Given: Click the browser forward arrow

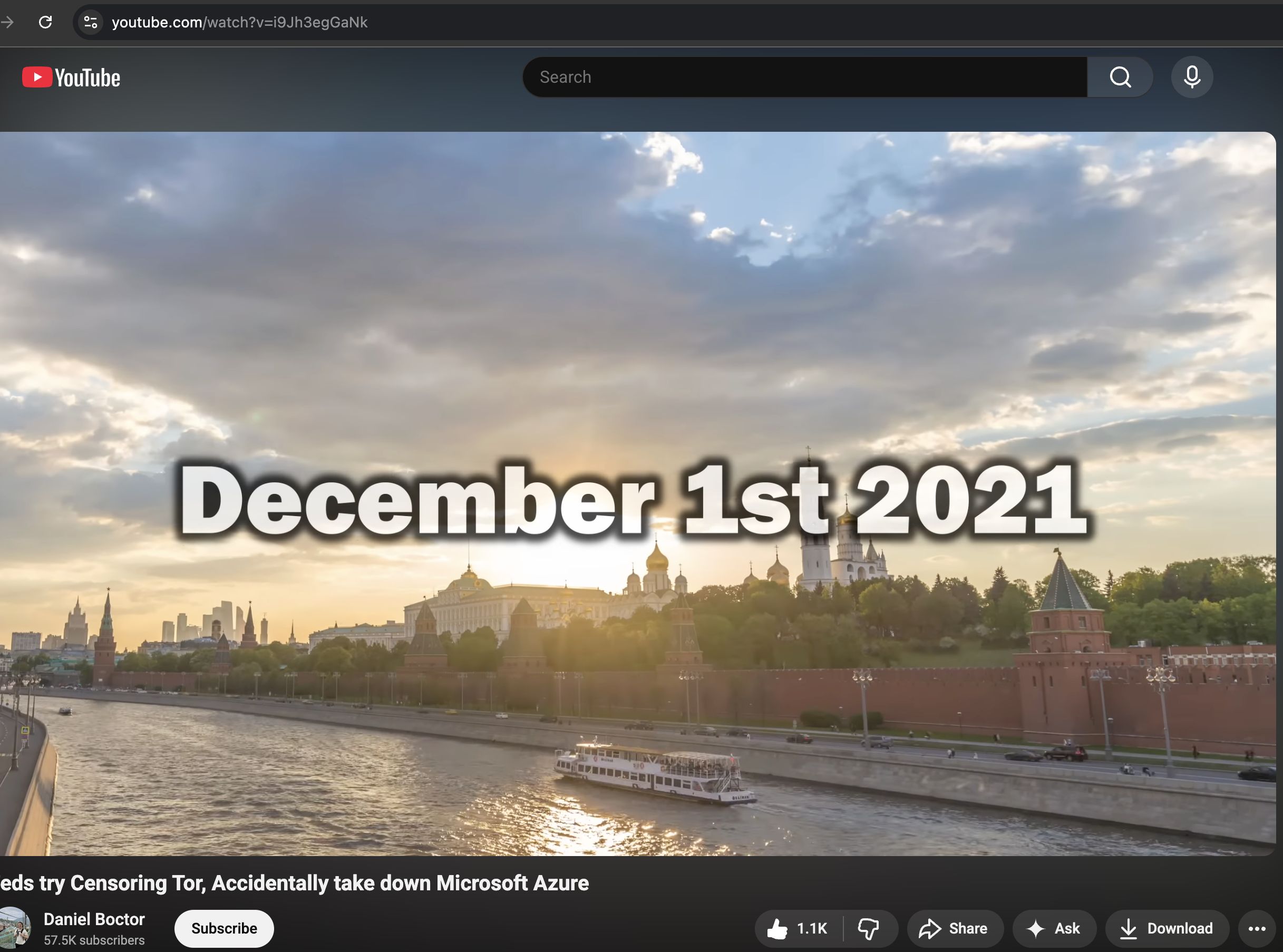Looking at the screenshot, I should (x=7, y=23).
